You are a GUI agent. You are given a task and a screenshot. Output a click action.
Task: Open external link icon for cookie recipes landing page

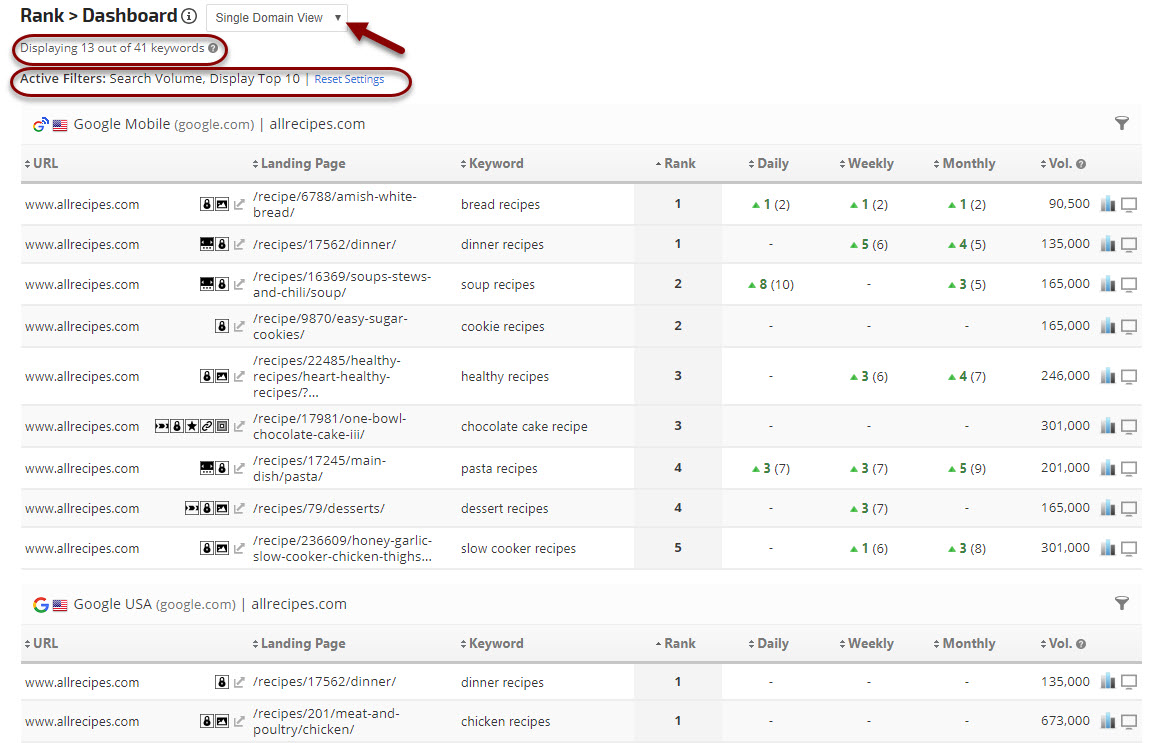coord(239,326)
